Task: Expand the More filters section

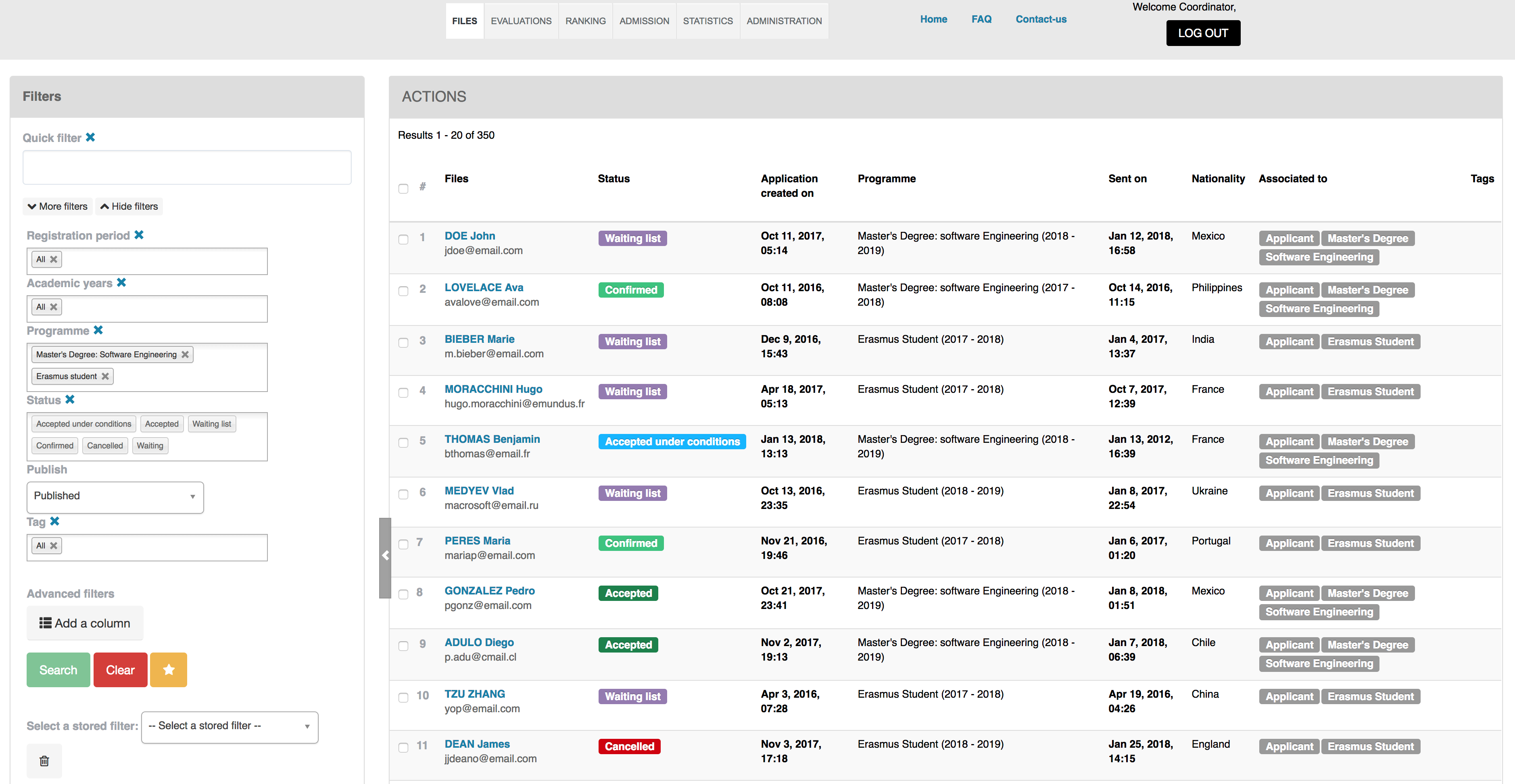Action: (x=57, y=206)
